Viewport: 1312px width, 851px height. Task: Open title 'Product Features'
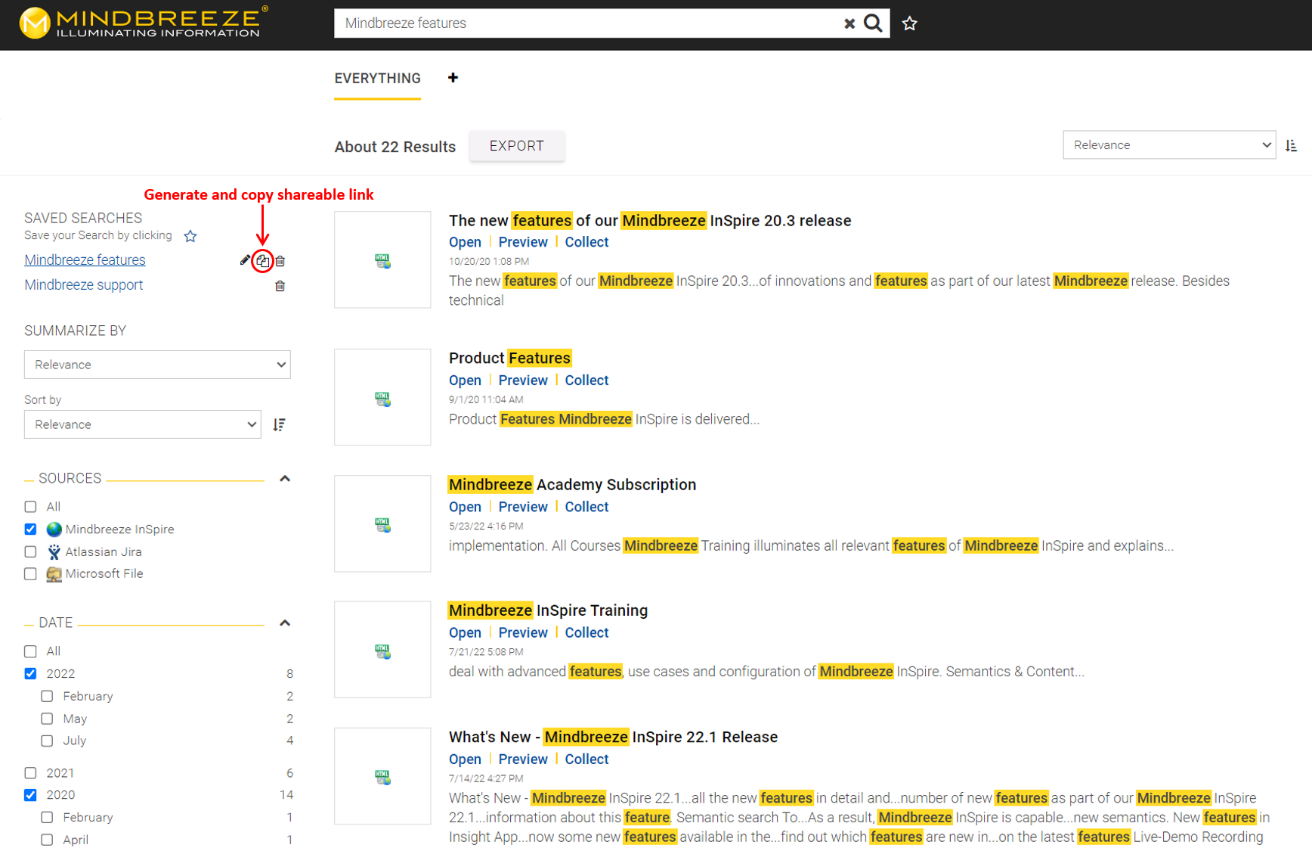click(510, 358)
